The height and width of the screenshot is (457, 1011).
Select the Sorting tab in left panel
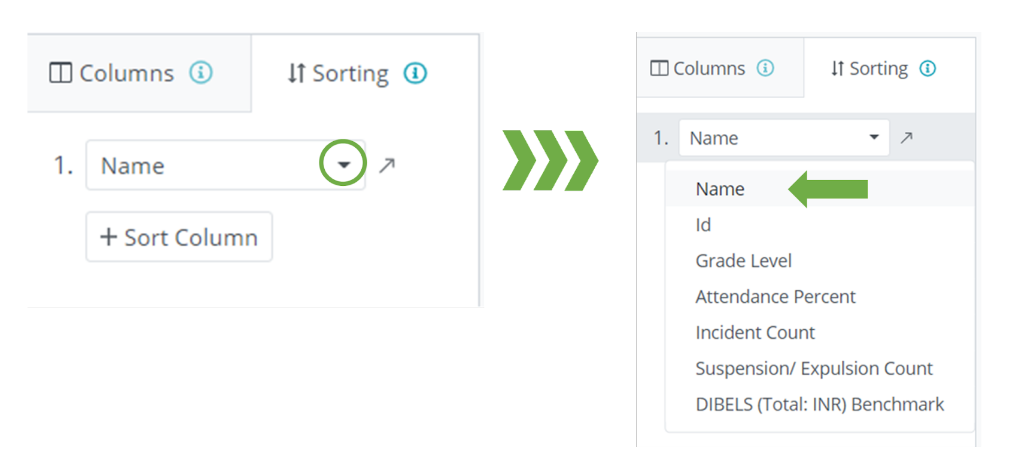[x=338, y=73]
